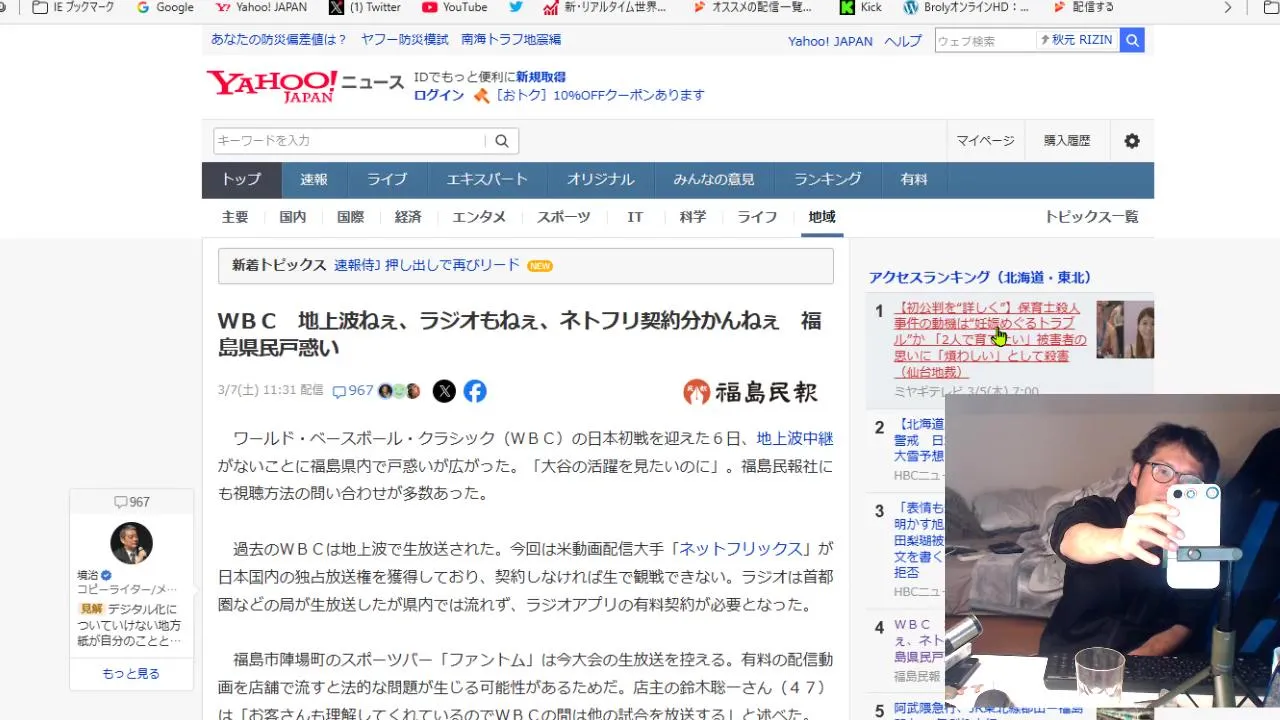
Task: Select the エキスパート tab
Action: (487, 180)
